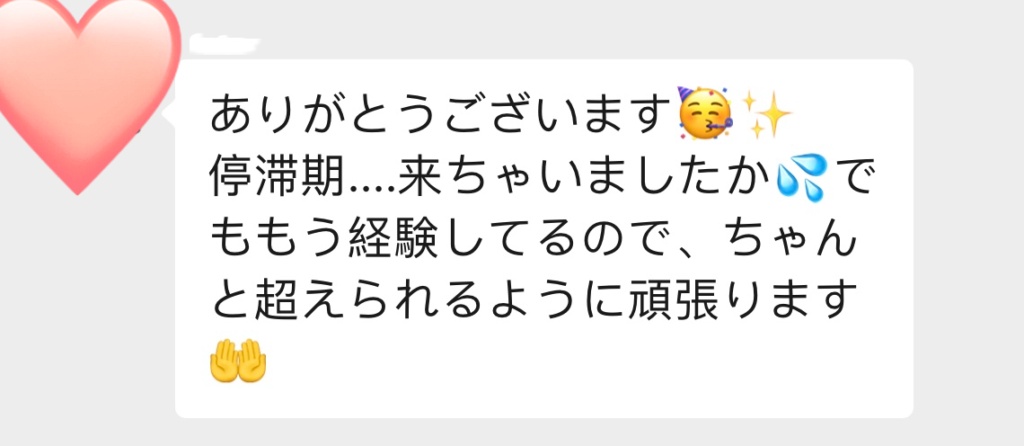
Task: Click the blue sweat droplets emoji
Action: coord(799,177)
